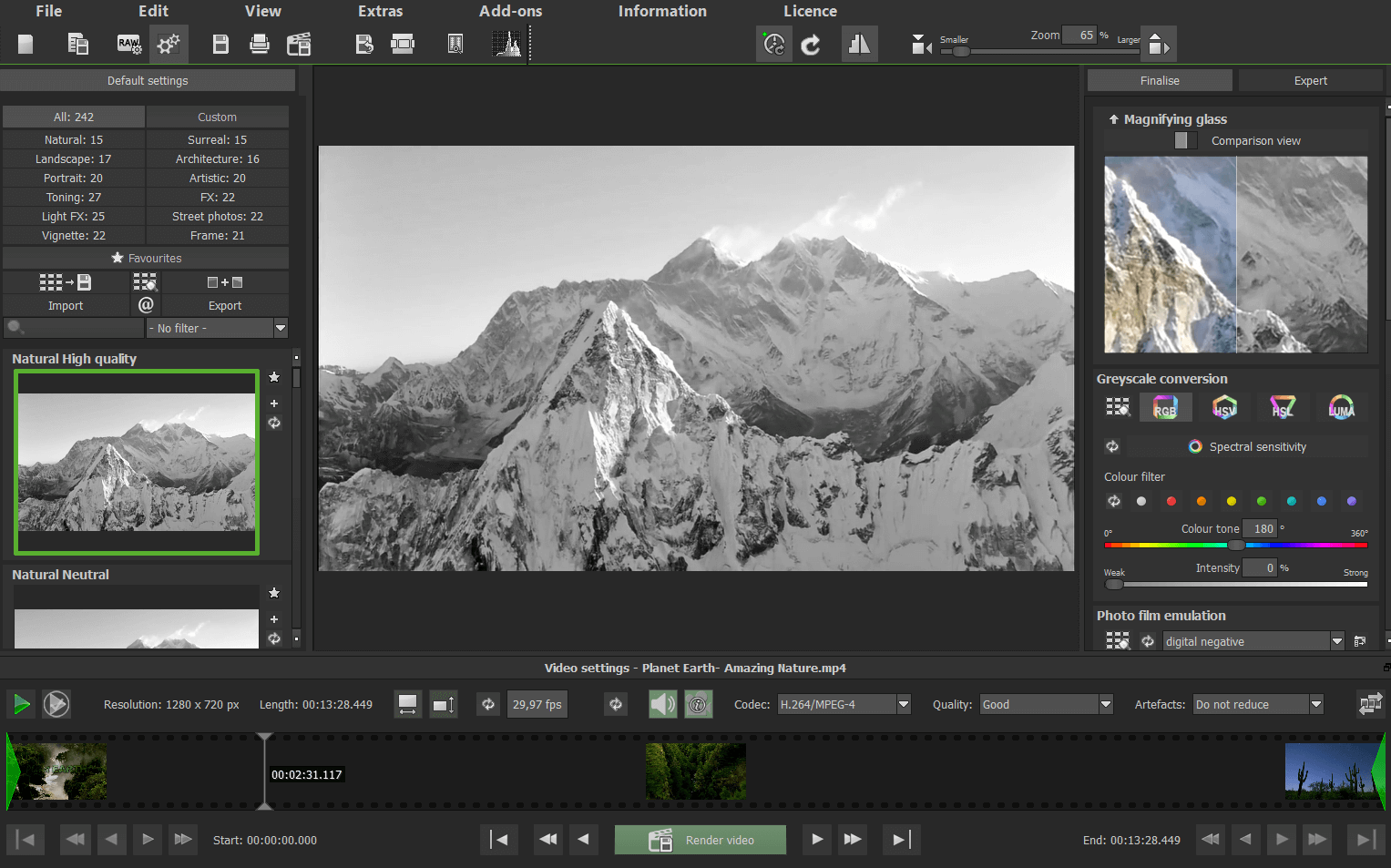
Task: Open the Add-ons menu
Action: click(510, 11)
